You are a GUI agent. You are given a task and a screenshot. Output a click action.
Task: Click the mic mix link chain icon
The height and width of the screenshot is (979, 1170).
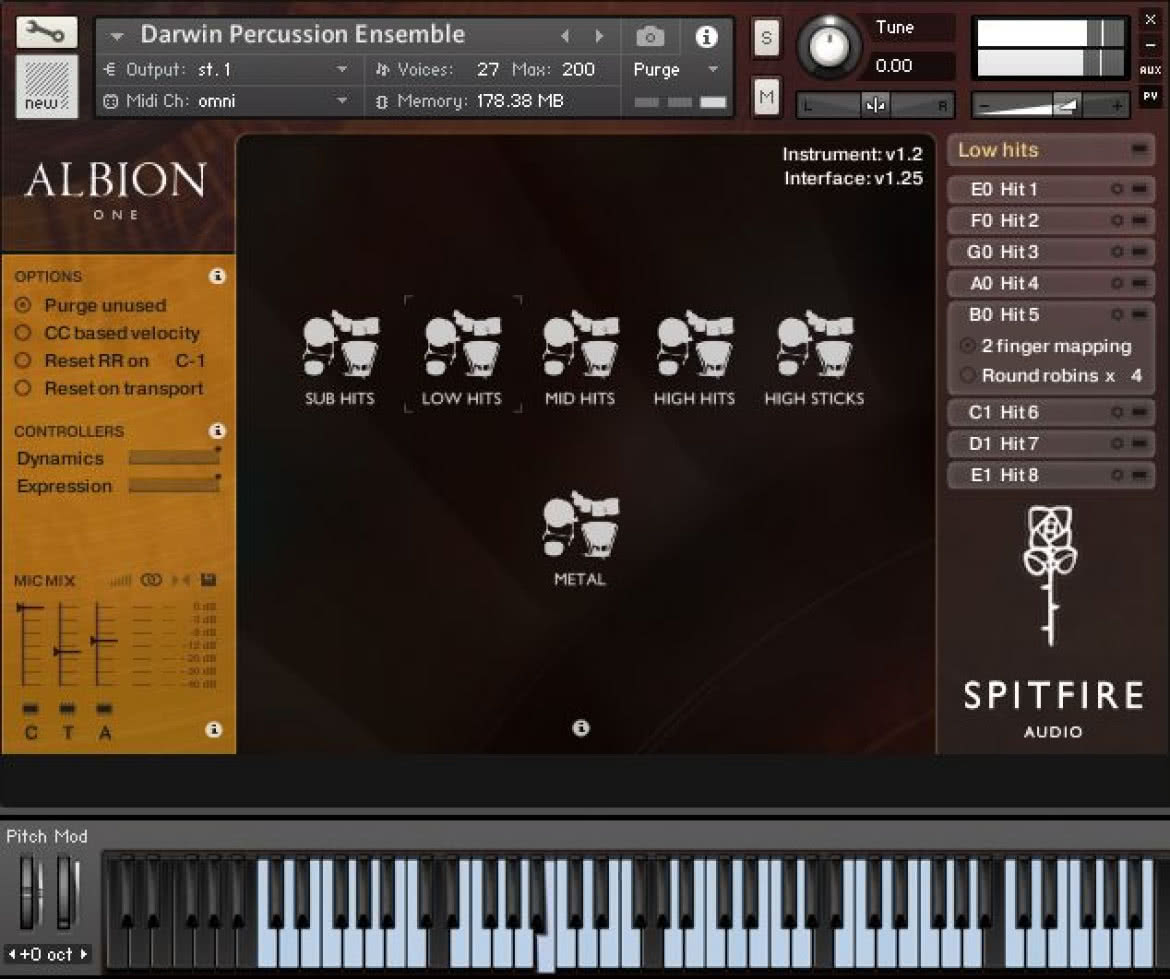click(x=151, y=580)
